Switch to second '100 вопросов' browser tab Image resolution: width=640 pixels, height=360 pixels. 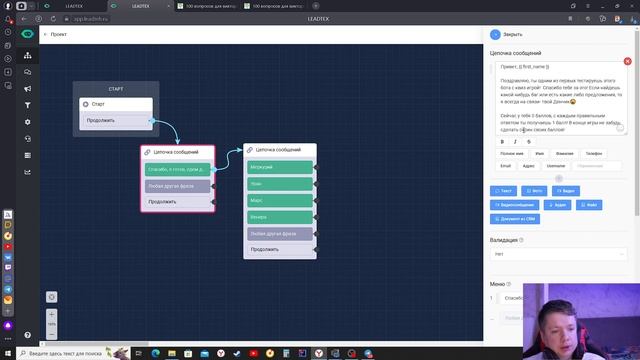(x=274, y=6)
